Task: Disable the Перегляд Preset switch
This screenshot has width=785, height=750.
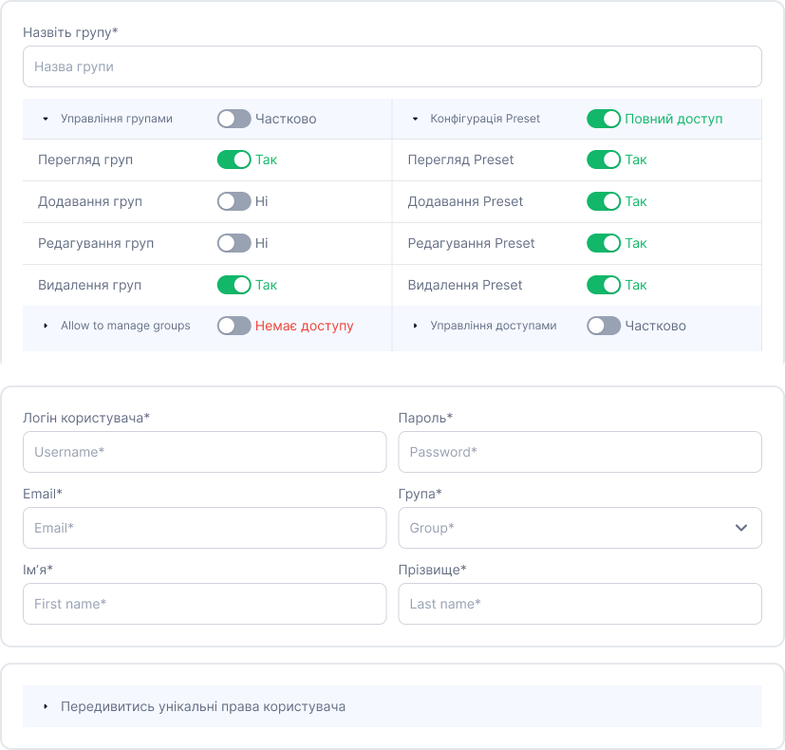Action: click(x=603, y=160)
